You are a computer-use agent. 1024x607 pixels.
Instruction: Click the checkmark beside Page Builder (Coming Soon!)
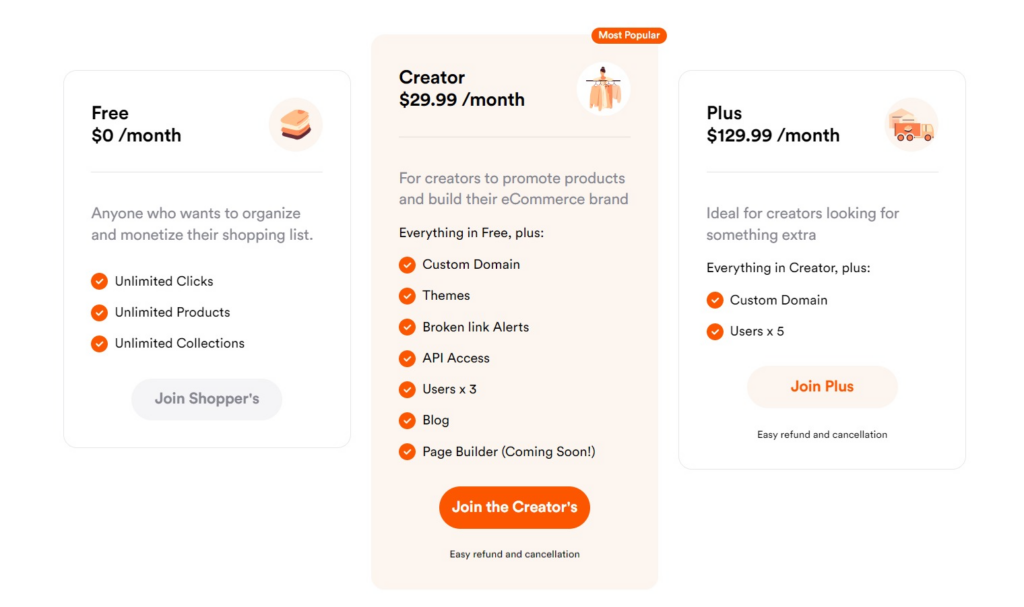[x=407, y=451]
